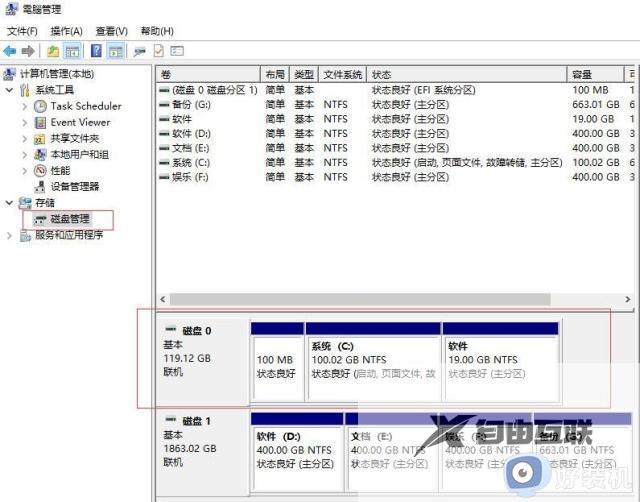Image resolution: width=640 pixels, height=502 pixels.
Task: Select the 娱乐 (F:) volume row
Action: tap(395, 177)
